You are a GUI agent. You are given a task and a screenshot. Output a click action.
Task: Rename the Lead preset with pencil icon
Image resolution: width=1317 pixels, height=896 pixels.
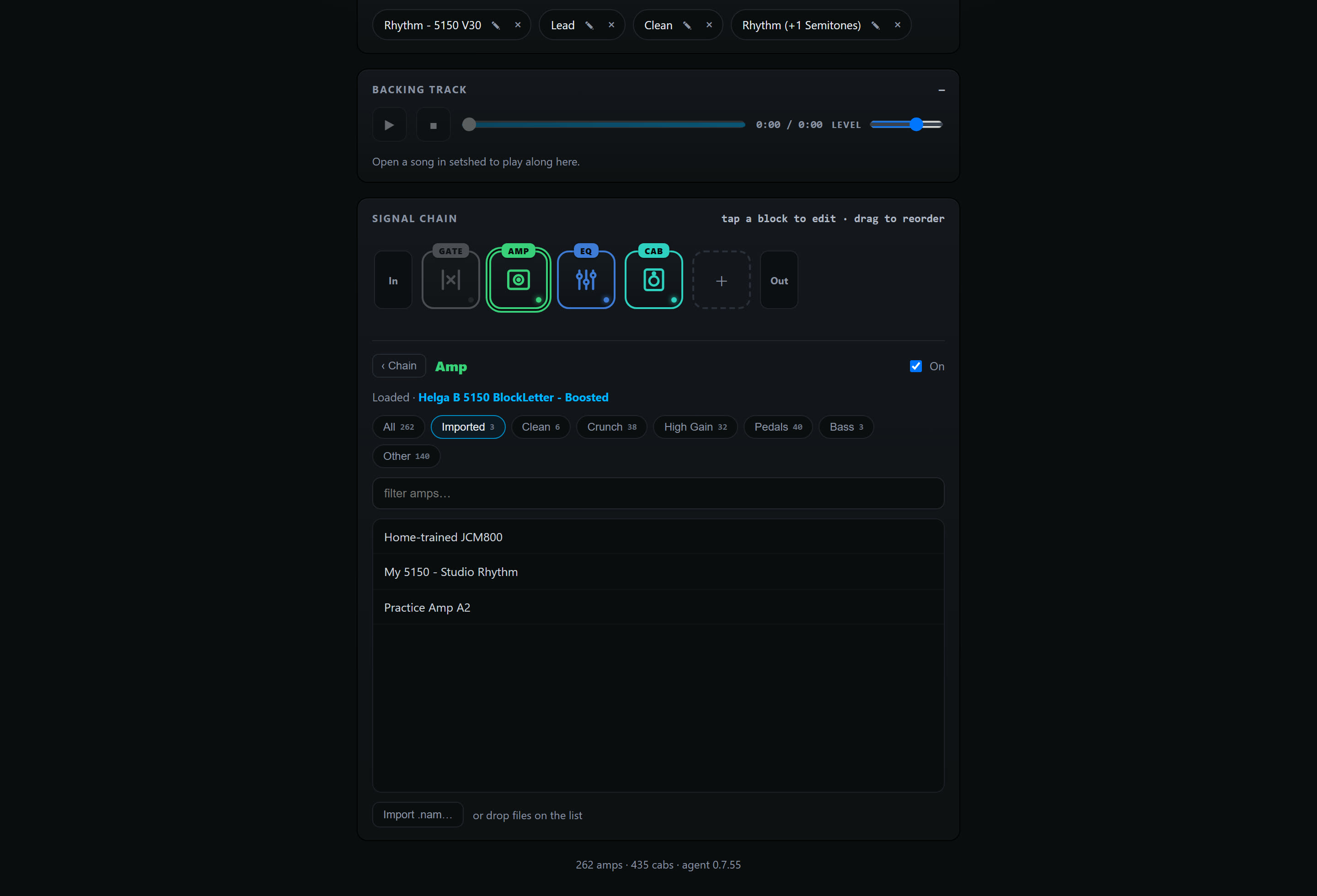(x=589, y=26)
